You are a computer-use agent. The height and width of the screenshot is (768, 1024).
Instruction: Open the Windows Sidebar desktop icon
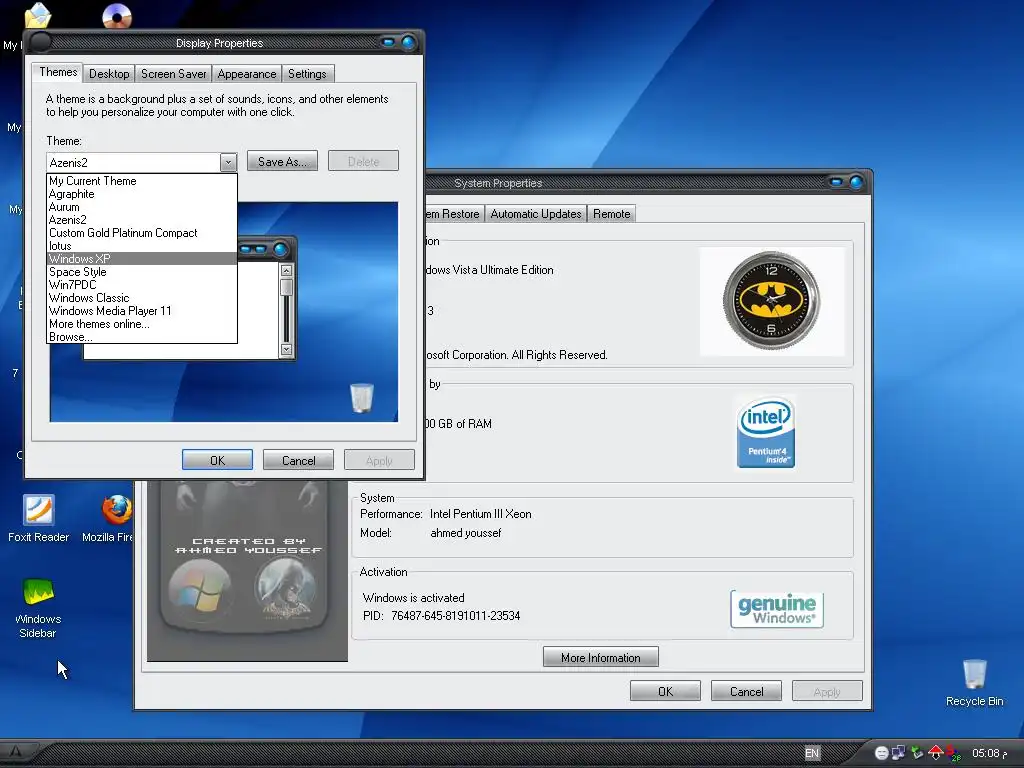click(x=38, y=608)
